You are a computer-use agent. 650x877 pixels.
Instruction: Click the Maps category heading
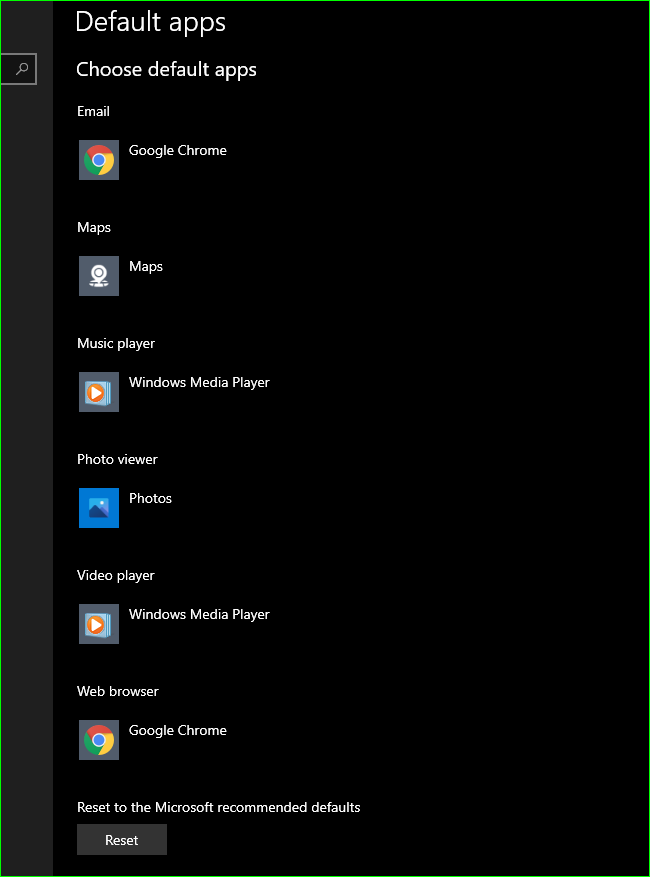click(x=94, y=228)
